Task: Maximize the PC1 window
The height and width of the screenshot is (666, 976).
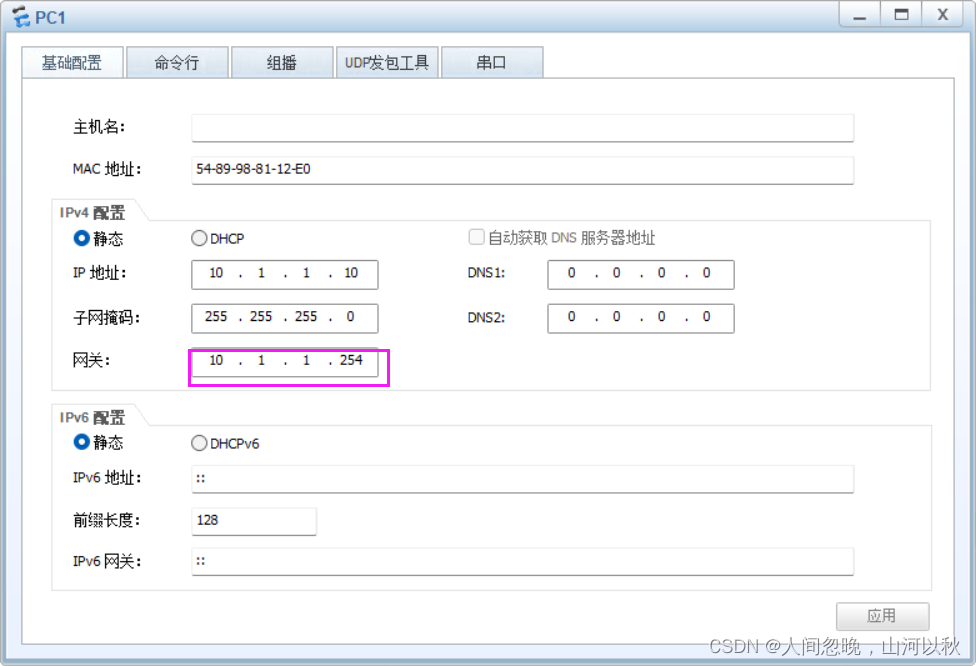Action: coord(901,15)
